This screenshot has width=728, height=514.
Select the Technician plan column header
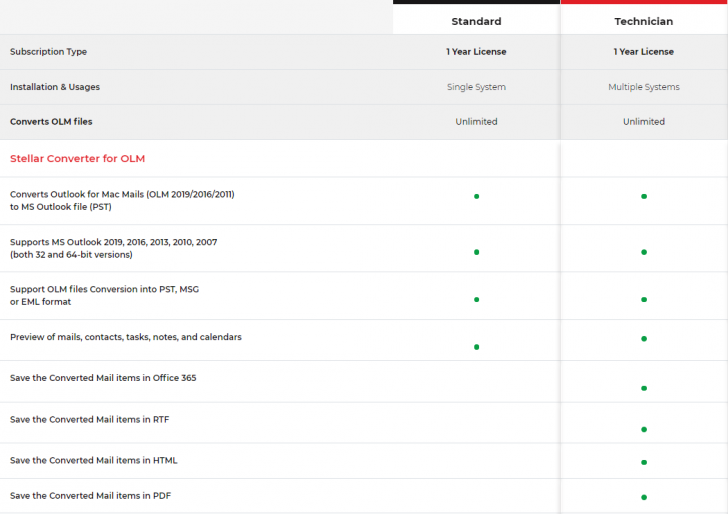(644, 21)
